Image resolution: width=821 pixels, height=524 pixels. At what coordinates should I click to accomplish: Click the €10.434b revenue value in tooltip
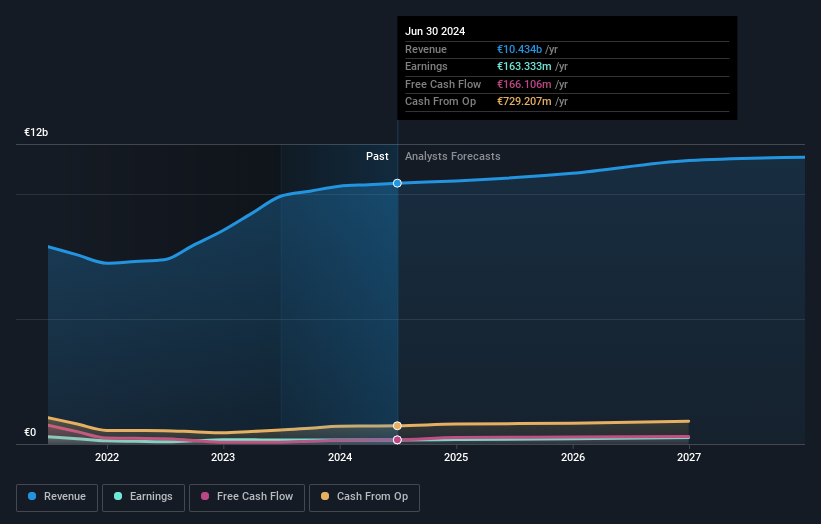[x=519, y=49]
